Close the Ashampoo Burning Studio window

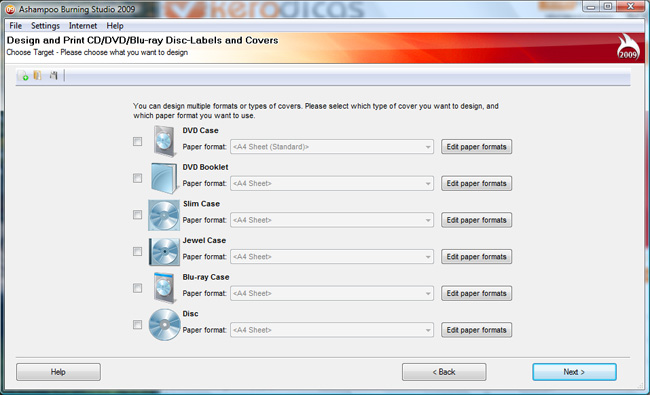point(631,7)
